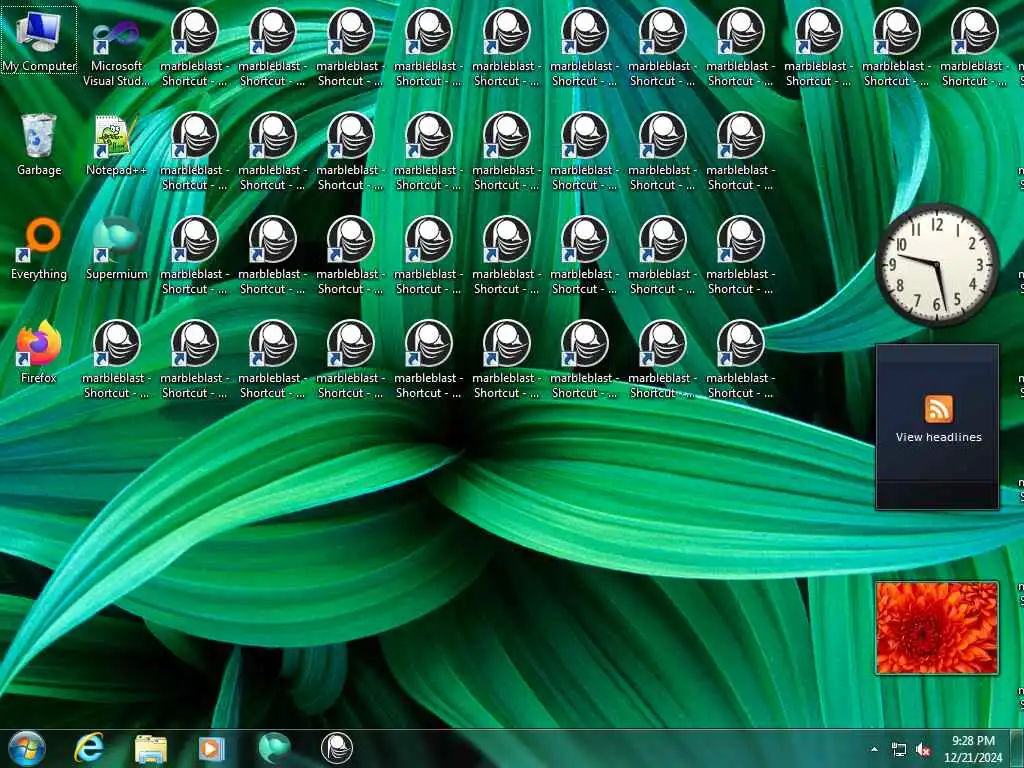Select marbleblast shortcut next to Supermium desktop icon
The image size is (1024, 768).
[x=194, y=255]
